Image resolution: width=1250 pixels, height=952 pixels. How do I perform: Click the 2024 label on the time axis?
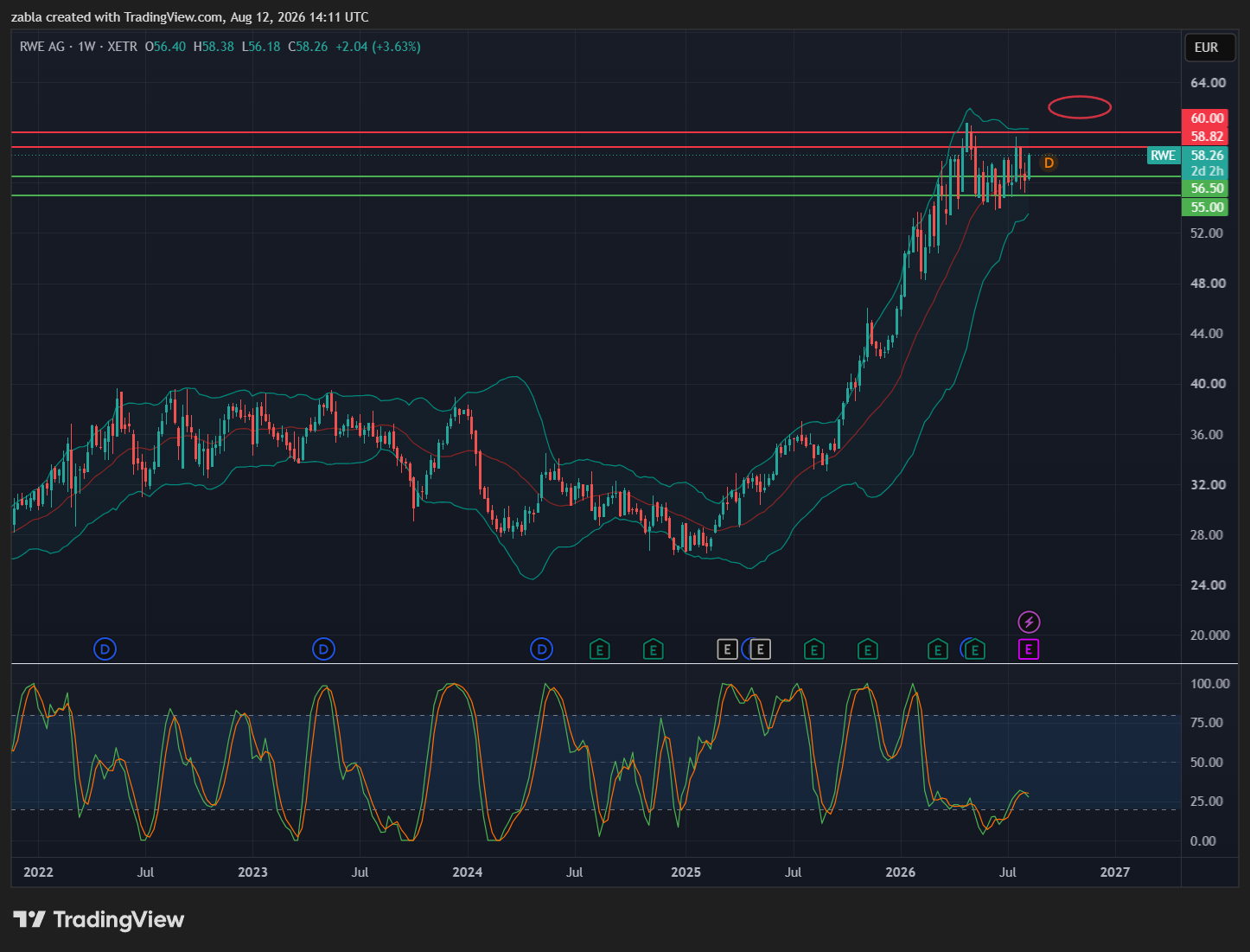click(x=468, y=872)
